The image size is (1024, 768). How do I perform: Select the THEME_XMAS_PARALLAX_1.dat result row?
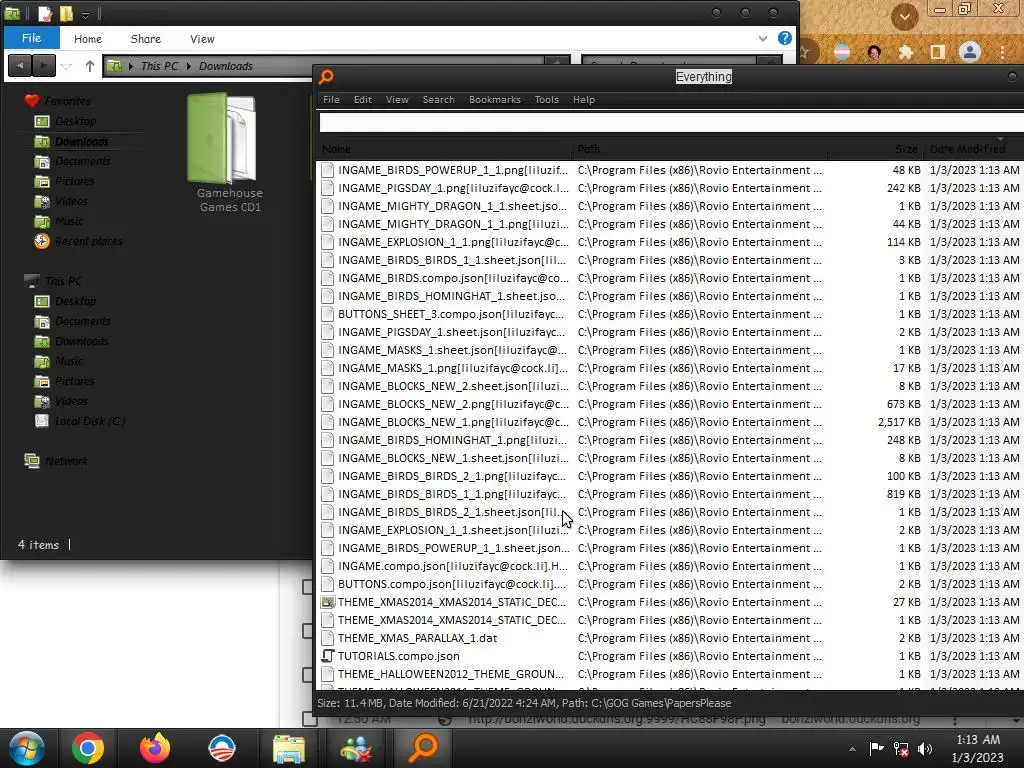(x=669, y=638)
